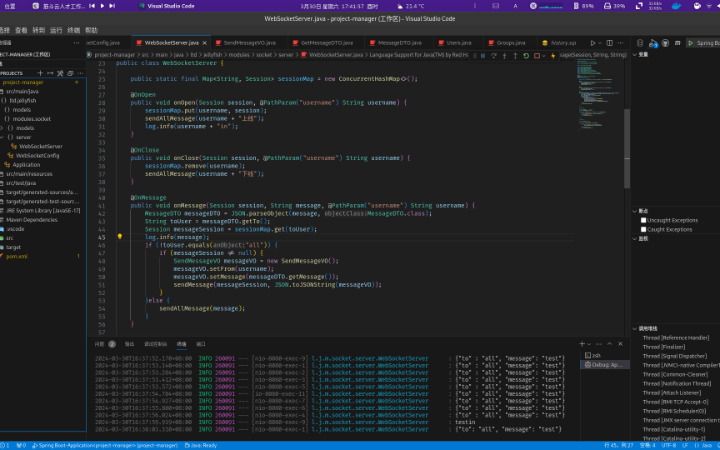Select Thread [Signal Dispatcher] in call stack
The width and height of the screenshot is (720, 450).
[675, 356]
